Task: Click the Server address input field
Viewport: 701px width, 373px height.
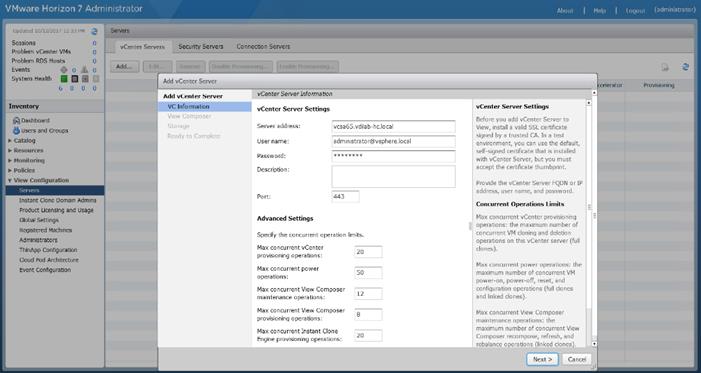Action: coord(393,127)
